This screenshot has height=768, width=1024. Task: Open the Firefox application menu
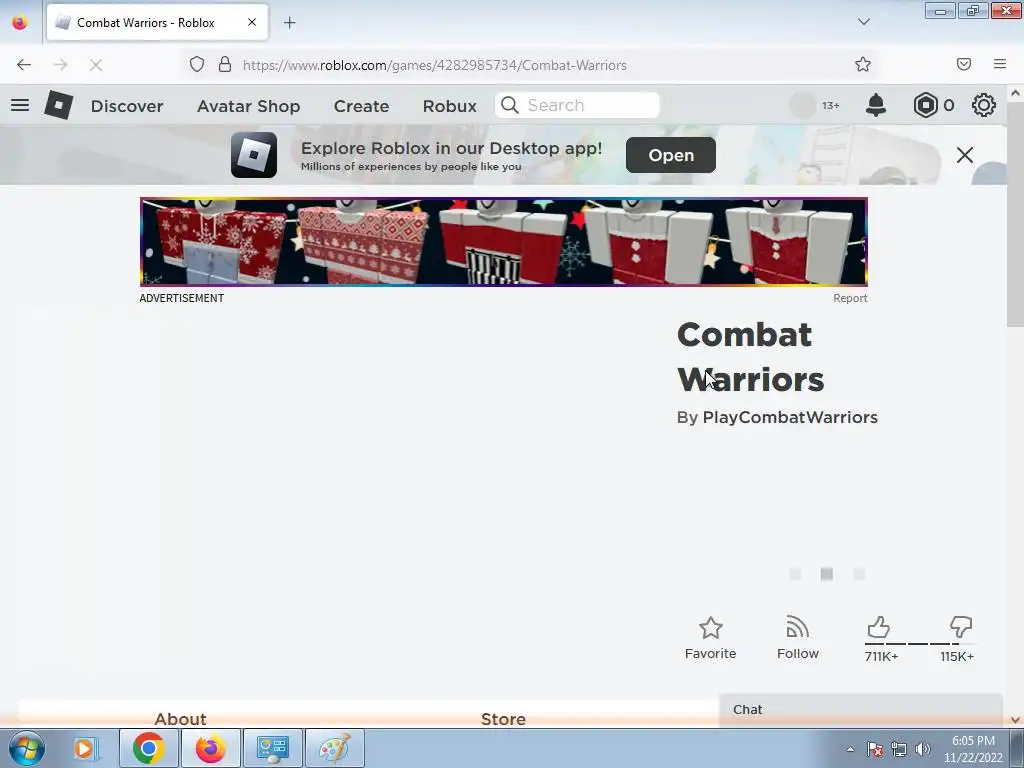click(1000, 64)
